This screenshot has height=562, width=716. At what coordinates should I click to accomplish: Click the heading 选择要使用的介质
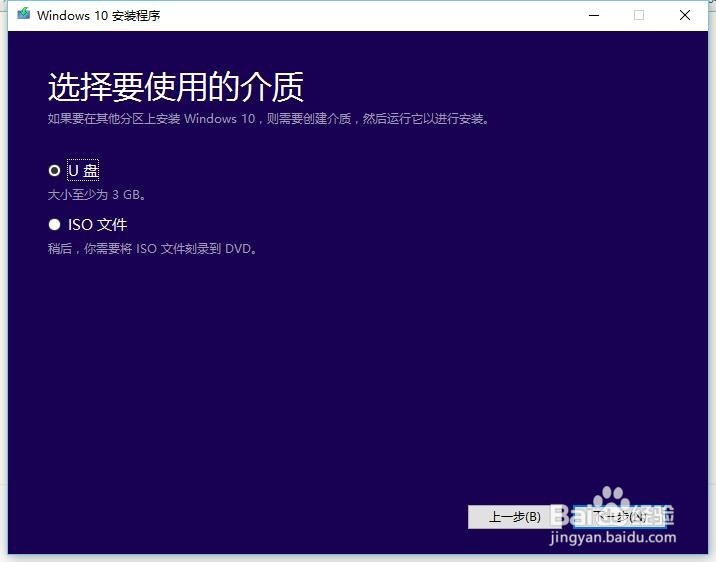tap(176, 87)
